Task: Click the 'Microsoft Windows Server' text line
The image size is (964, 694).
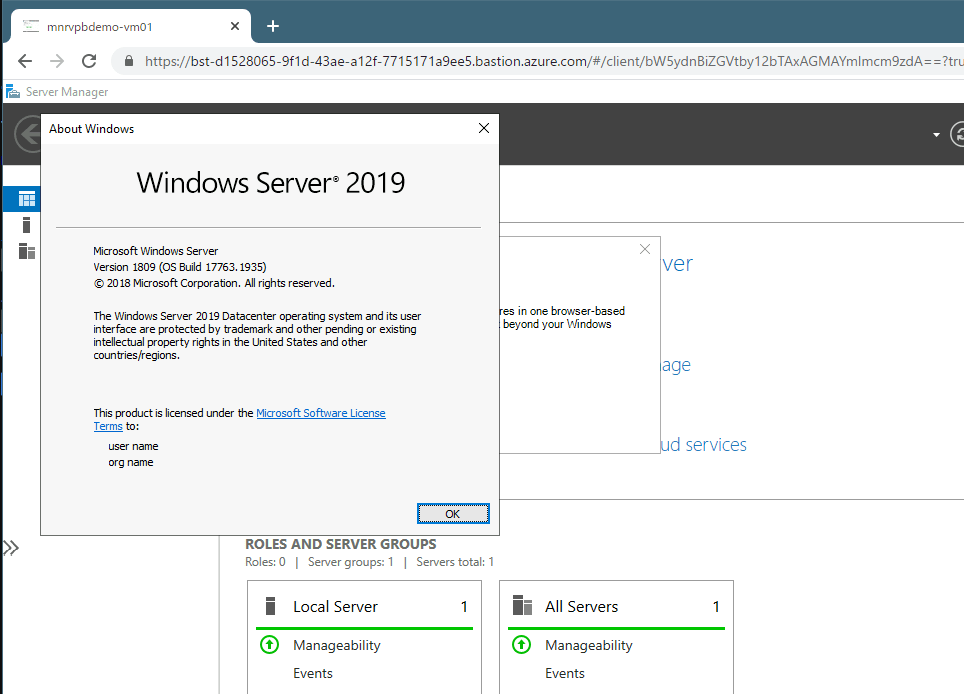Action: click(x=156, y=251)
